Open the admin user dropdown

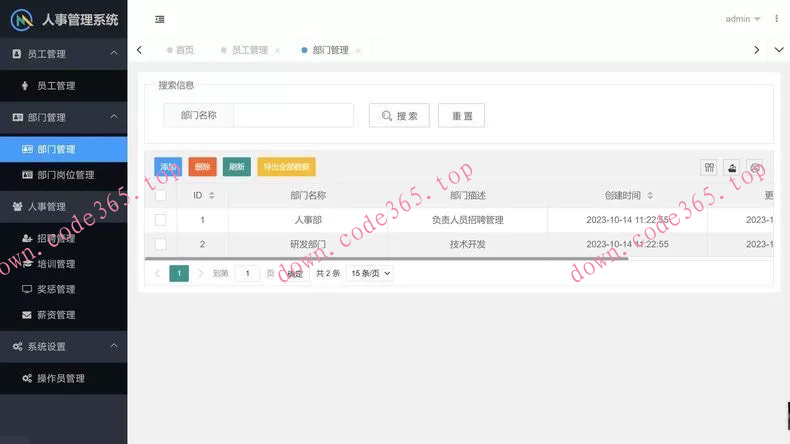(743, 19)
